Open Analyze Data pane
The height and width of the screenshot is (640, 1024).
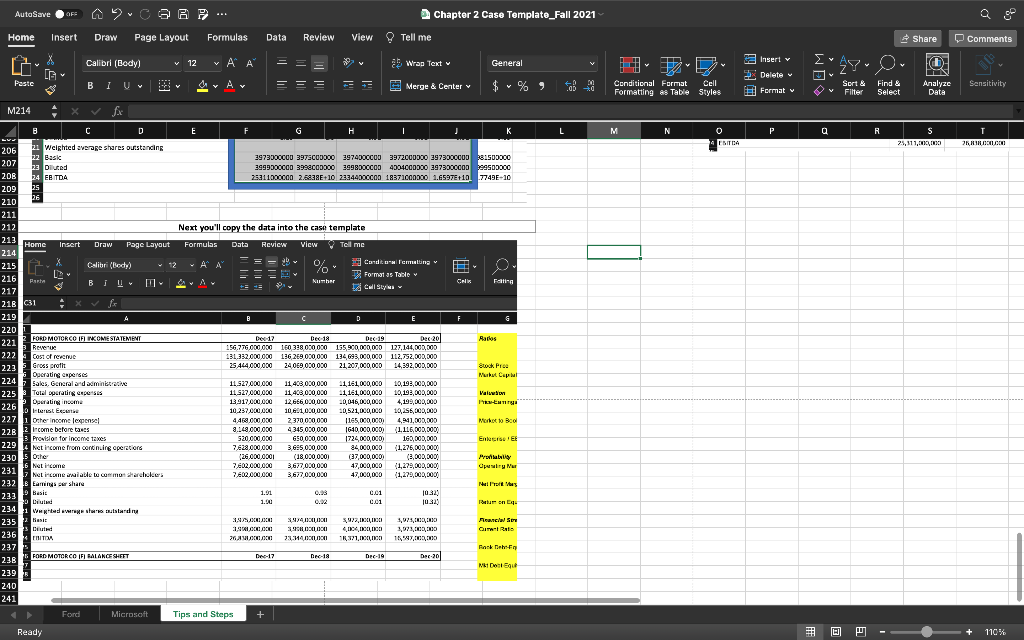[x=937, y=73]
